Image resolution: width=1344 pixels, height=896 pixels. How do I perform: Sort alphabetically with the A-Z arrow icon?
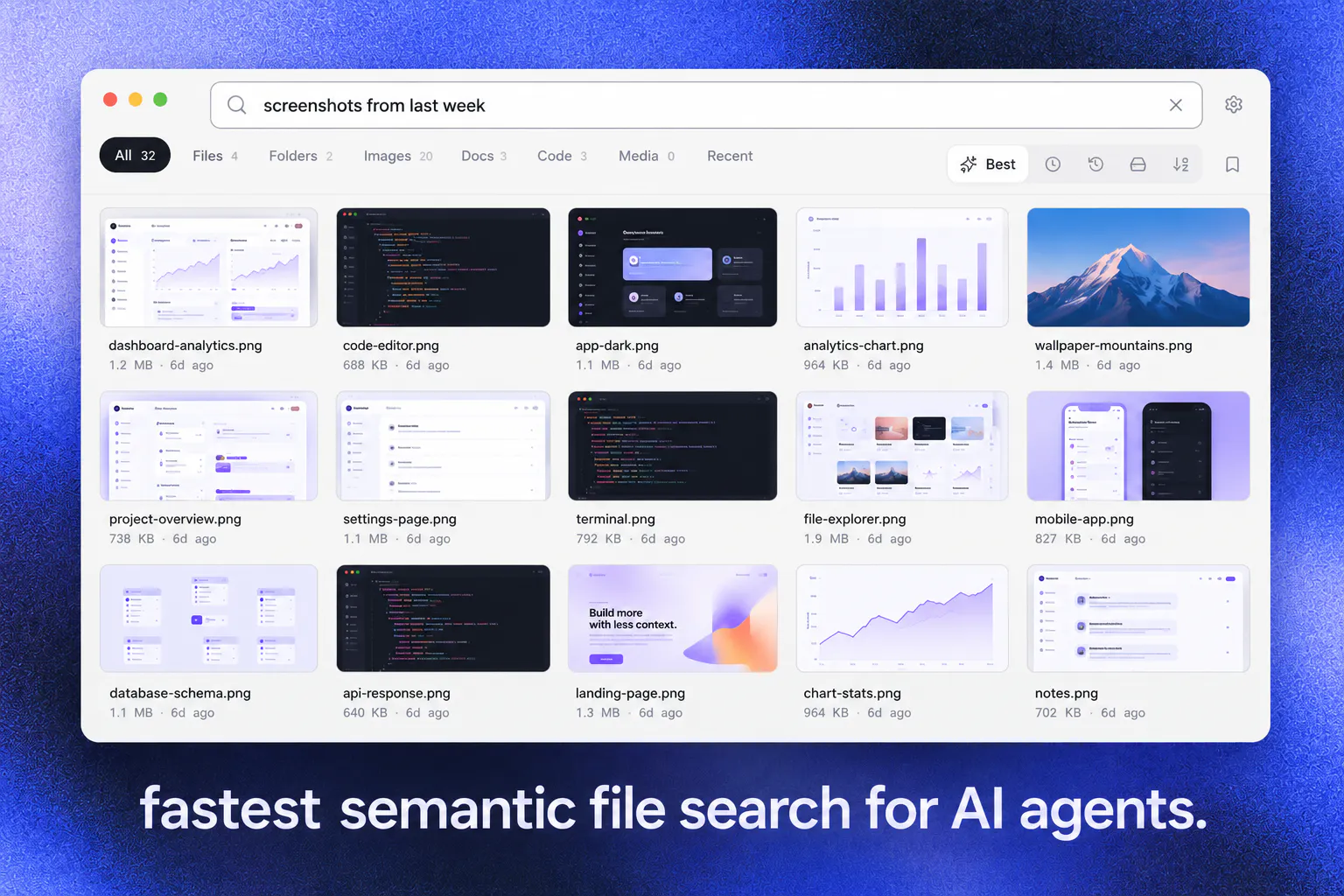(1180, 164)
